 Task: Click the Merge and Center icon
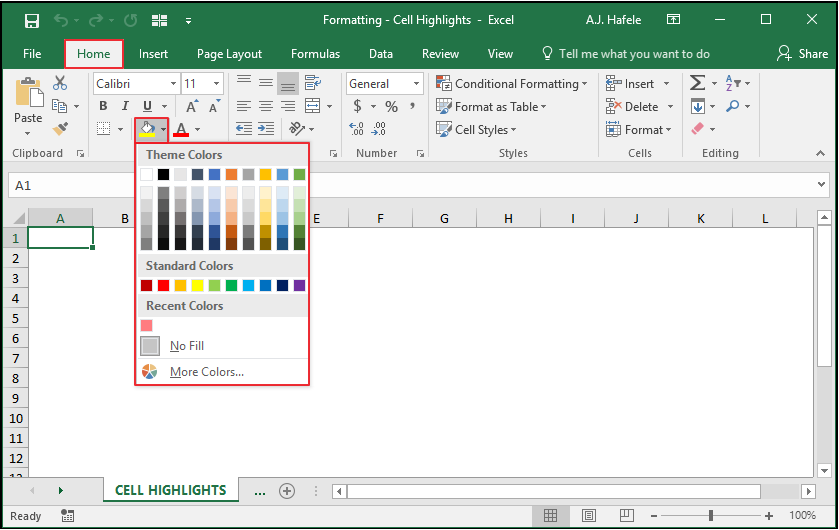312,106
